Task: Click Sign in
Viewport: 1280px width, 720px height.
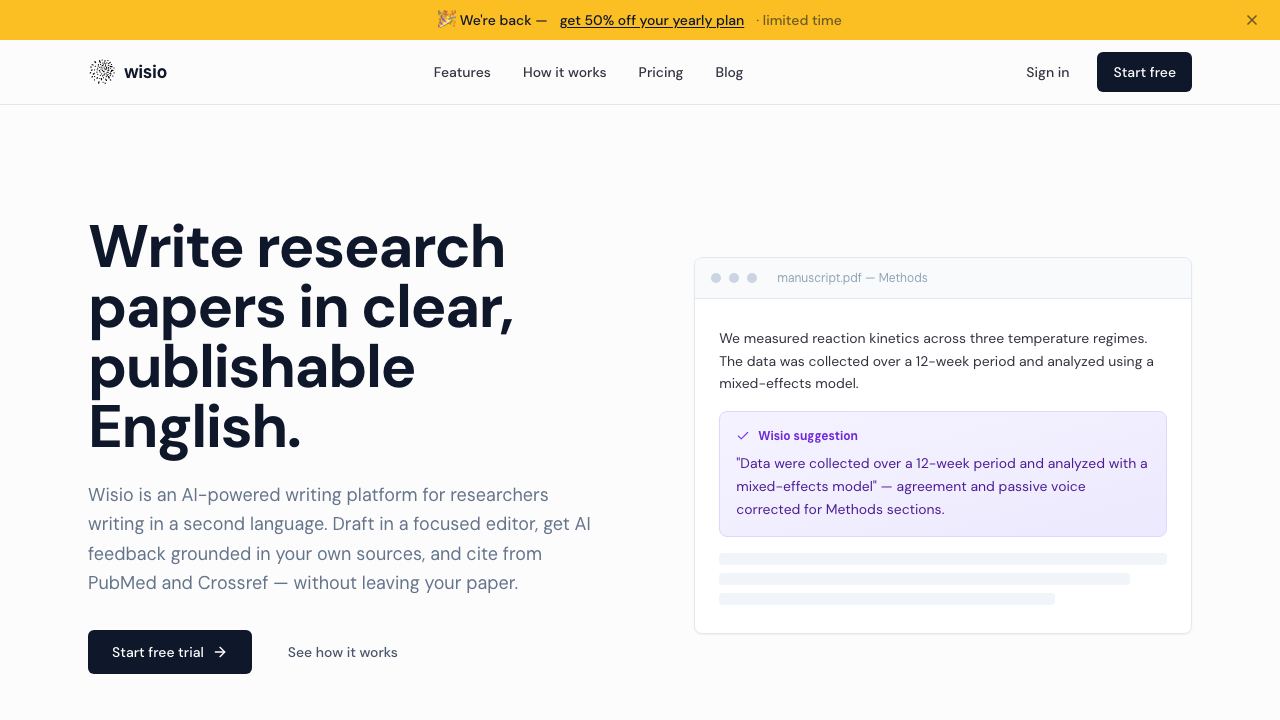Action: [1048, 72]
